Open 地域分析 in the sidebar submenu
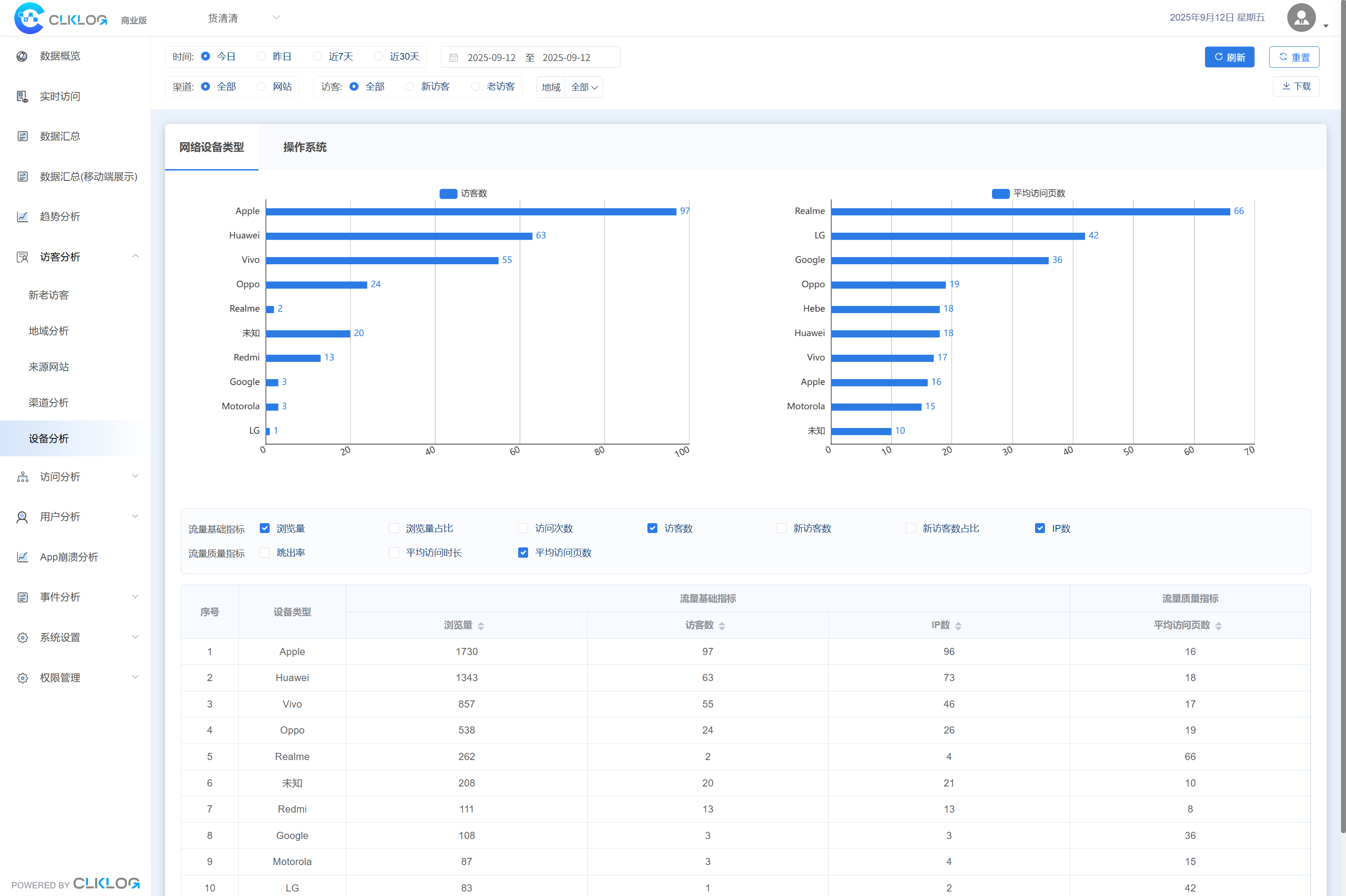Viewport: 1346px width, 896px height. coord(48,331)
